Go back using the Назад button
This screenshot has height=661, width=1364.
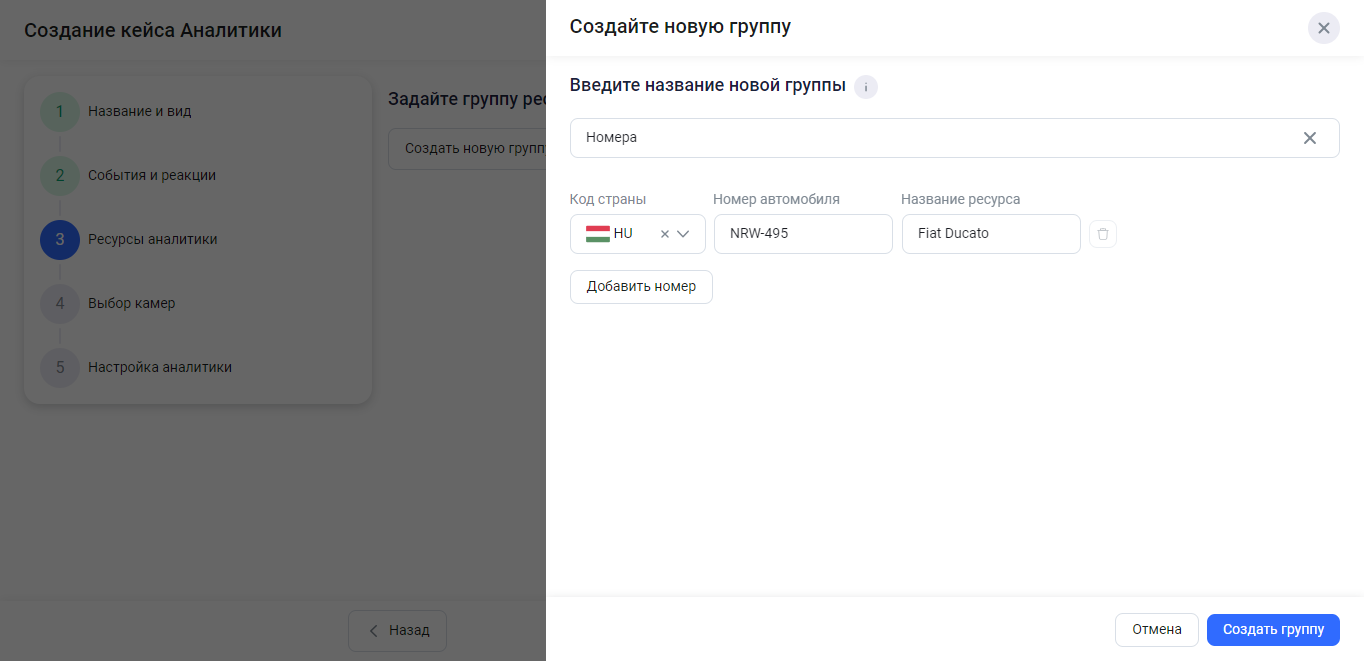coord(397,631)
